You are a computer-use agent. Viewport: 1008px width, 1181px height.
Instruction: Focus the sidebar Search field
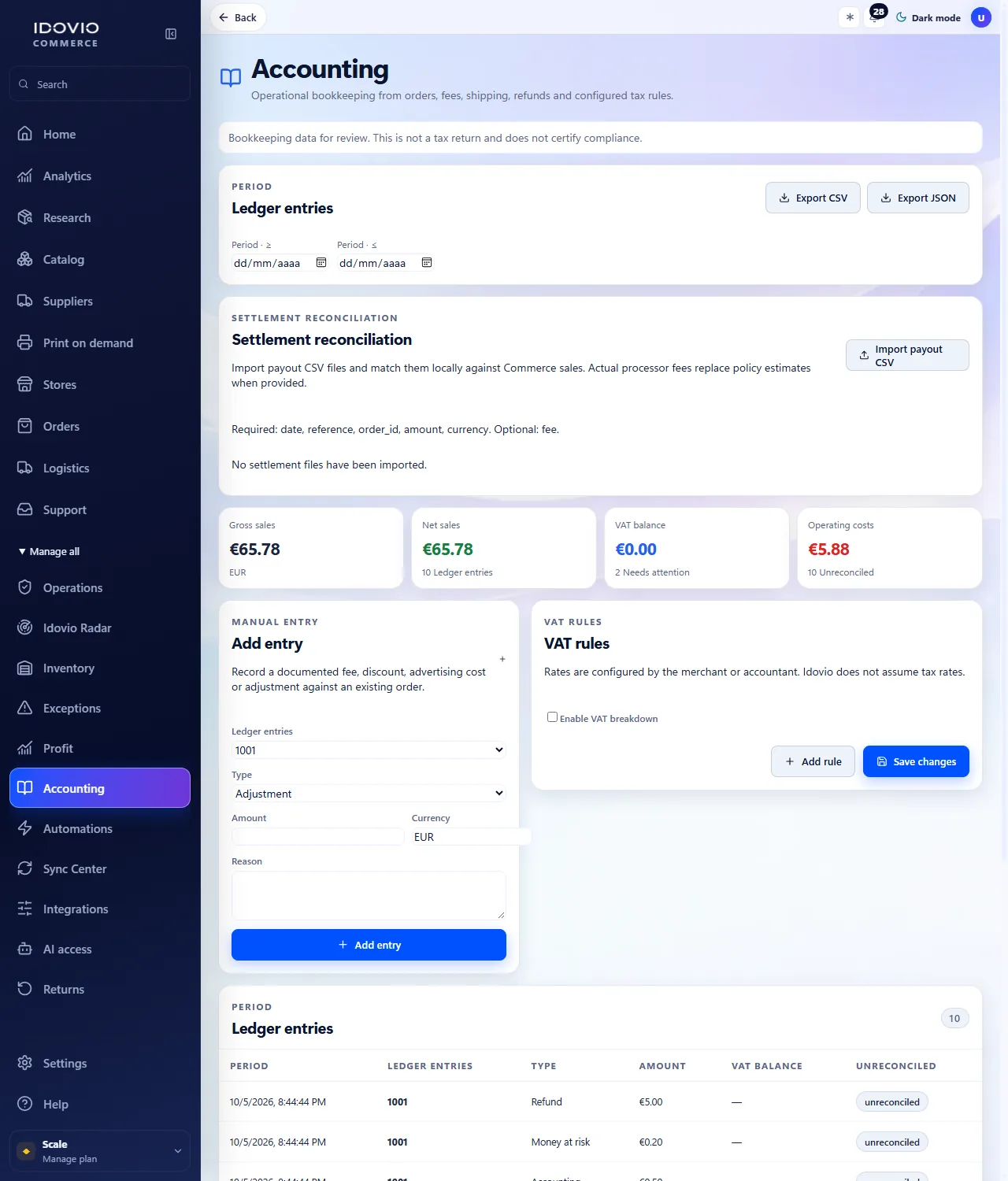tap(100, 84)
